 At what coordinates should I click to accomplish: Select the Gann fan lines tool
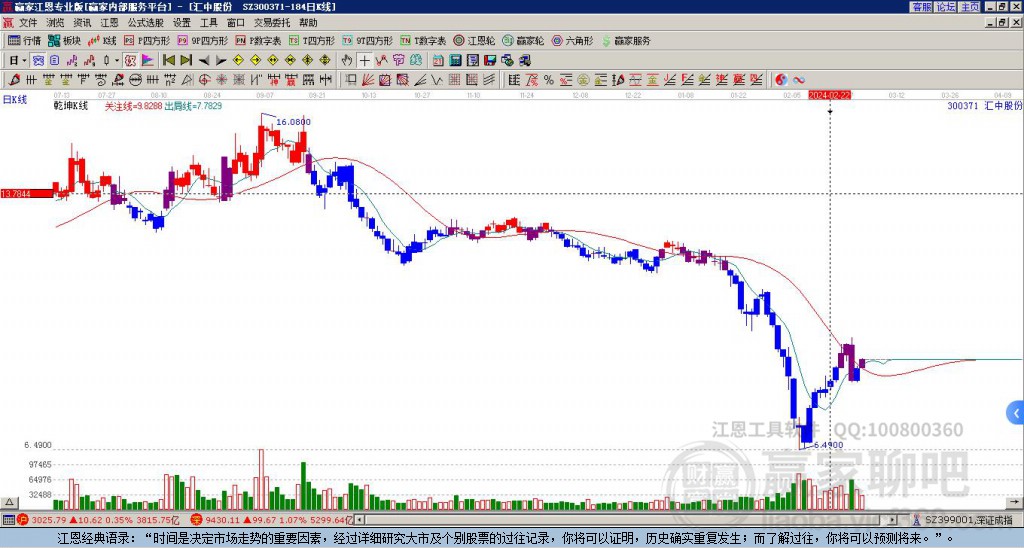[x=368, y=80]
